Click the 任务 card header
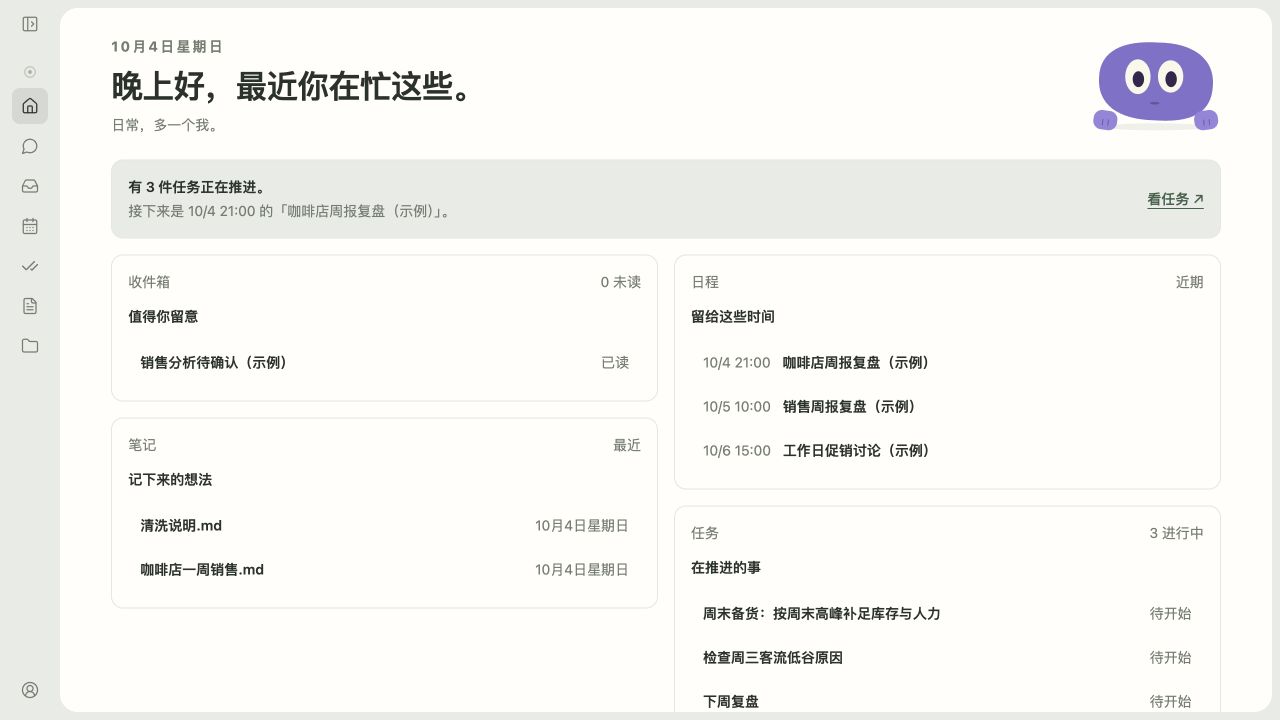 click(705, 533)
